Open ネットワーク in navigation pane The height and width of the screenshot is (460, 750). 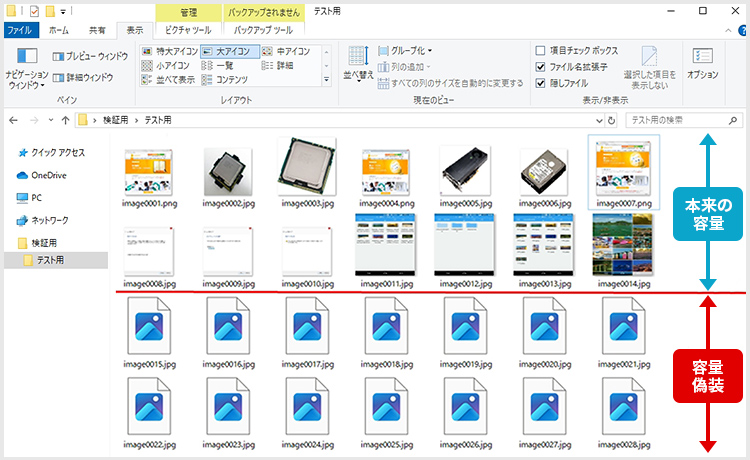[x=43, y=220]
